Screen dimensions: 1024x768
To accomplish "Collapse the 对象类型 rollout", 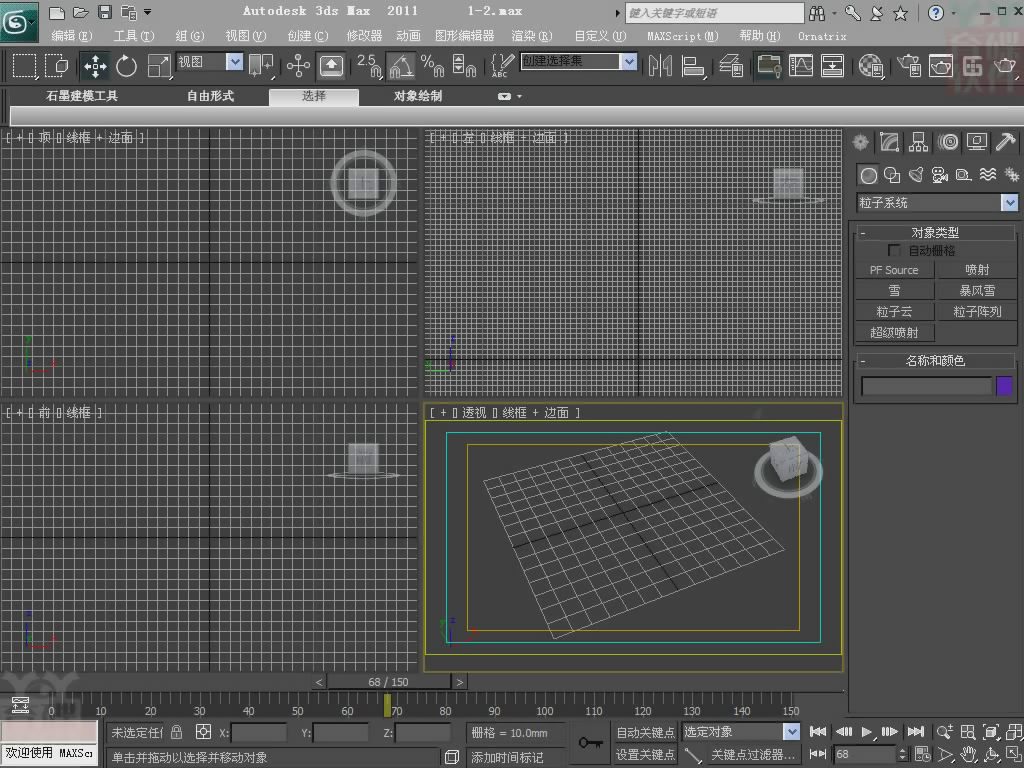I will [x=935, y=232].
